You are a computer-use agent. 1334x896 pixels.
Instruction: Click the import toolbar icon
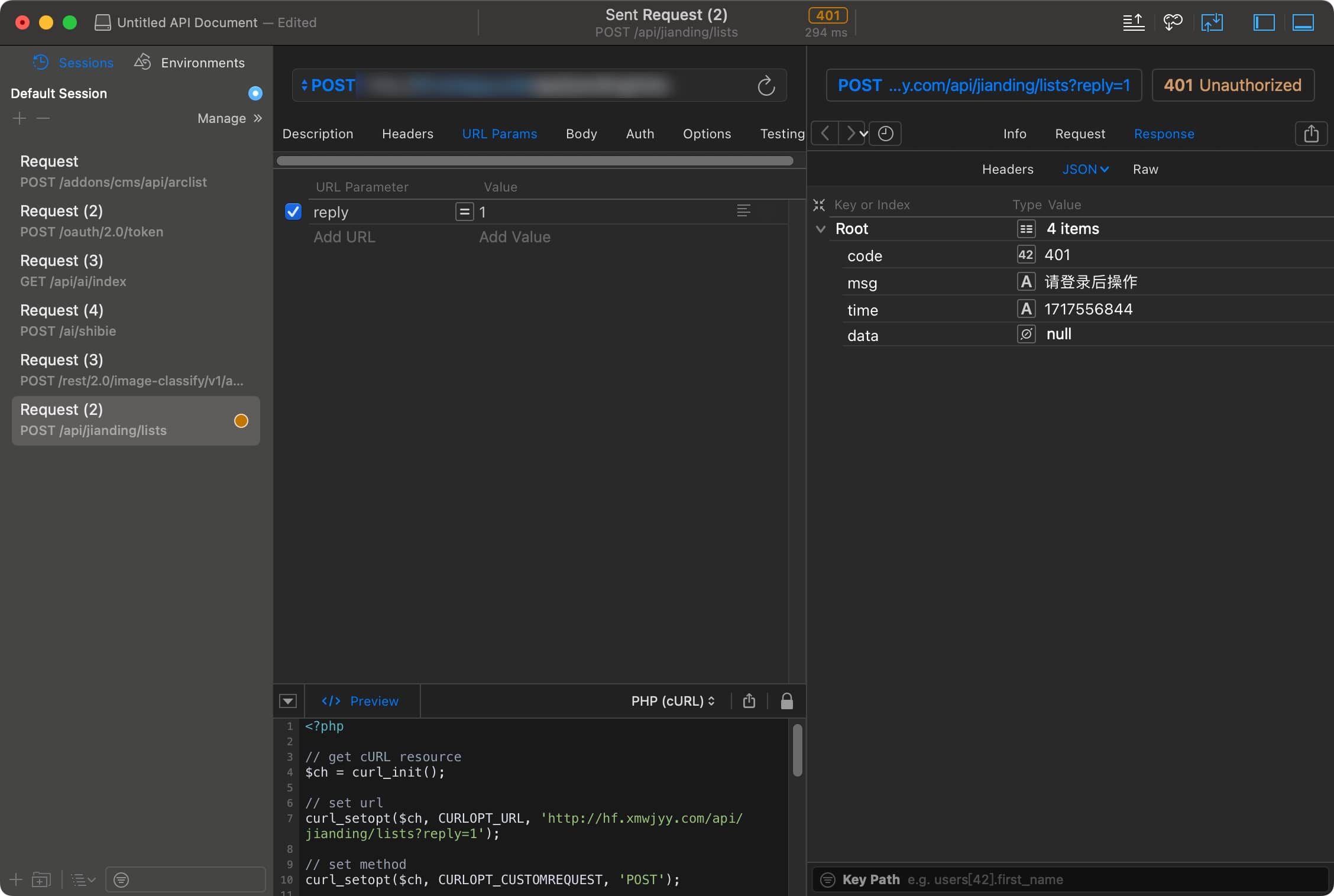click(x=1212, y=22)
